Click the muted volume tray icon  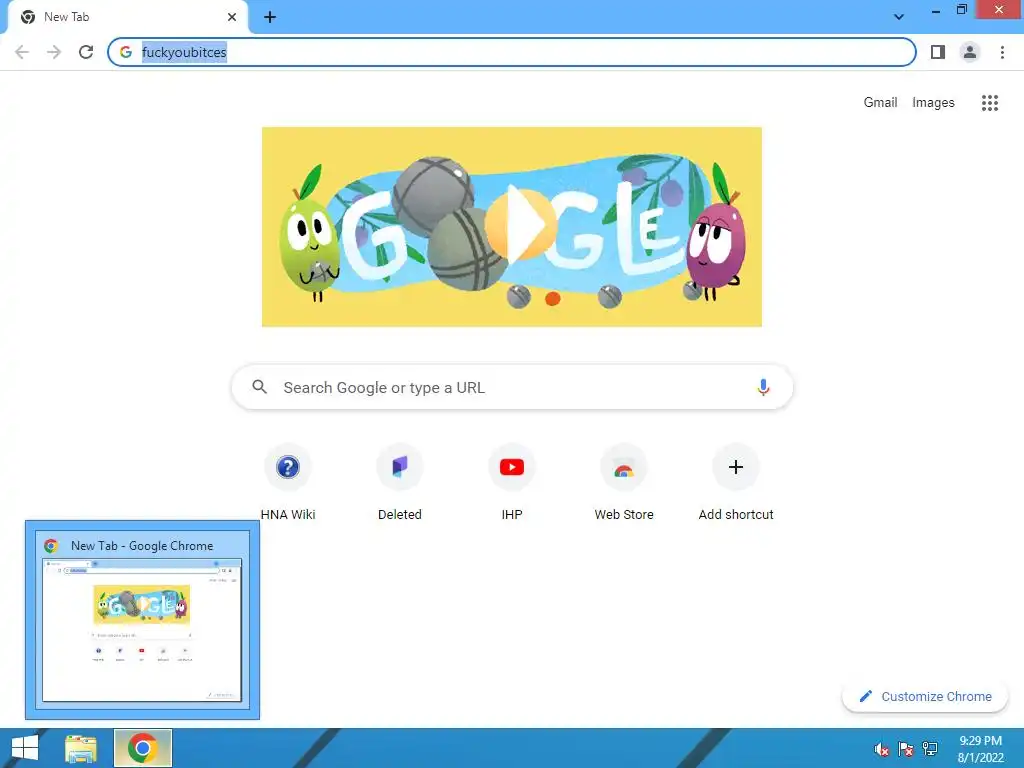coord(882,749)
